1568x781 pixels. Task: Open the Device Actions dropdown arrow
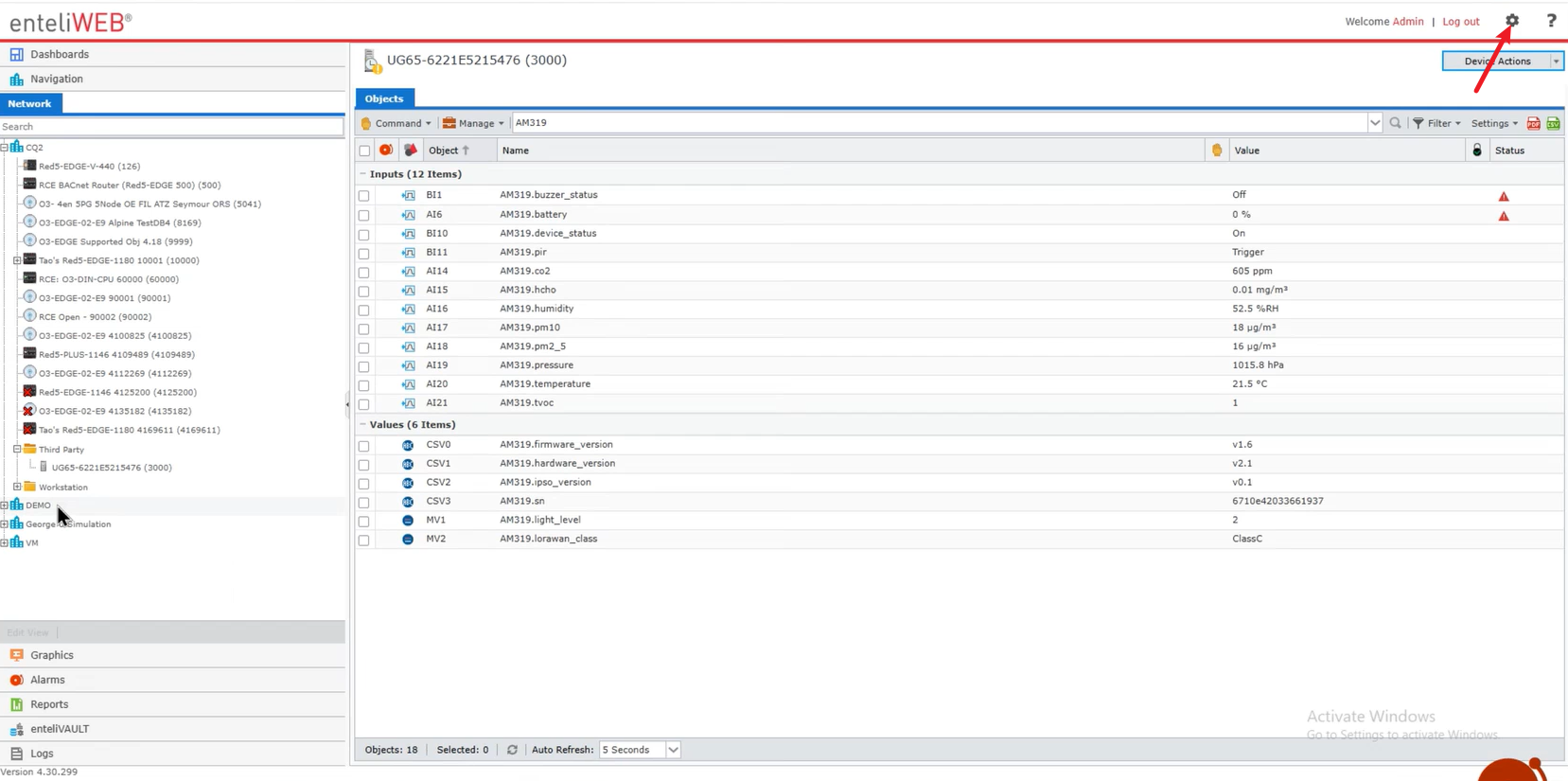click(x=1557, y=62)
